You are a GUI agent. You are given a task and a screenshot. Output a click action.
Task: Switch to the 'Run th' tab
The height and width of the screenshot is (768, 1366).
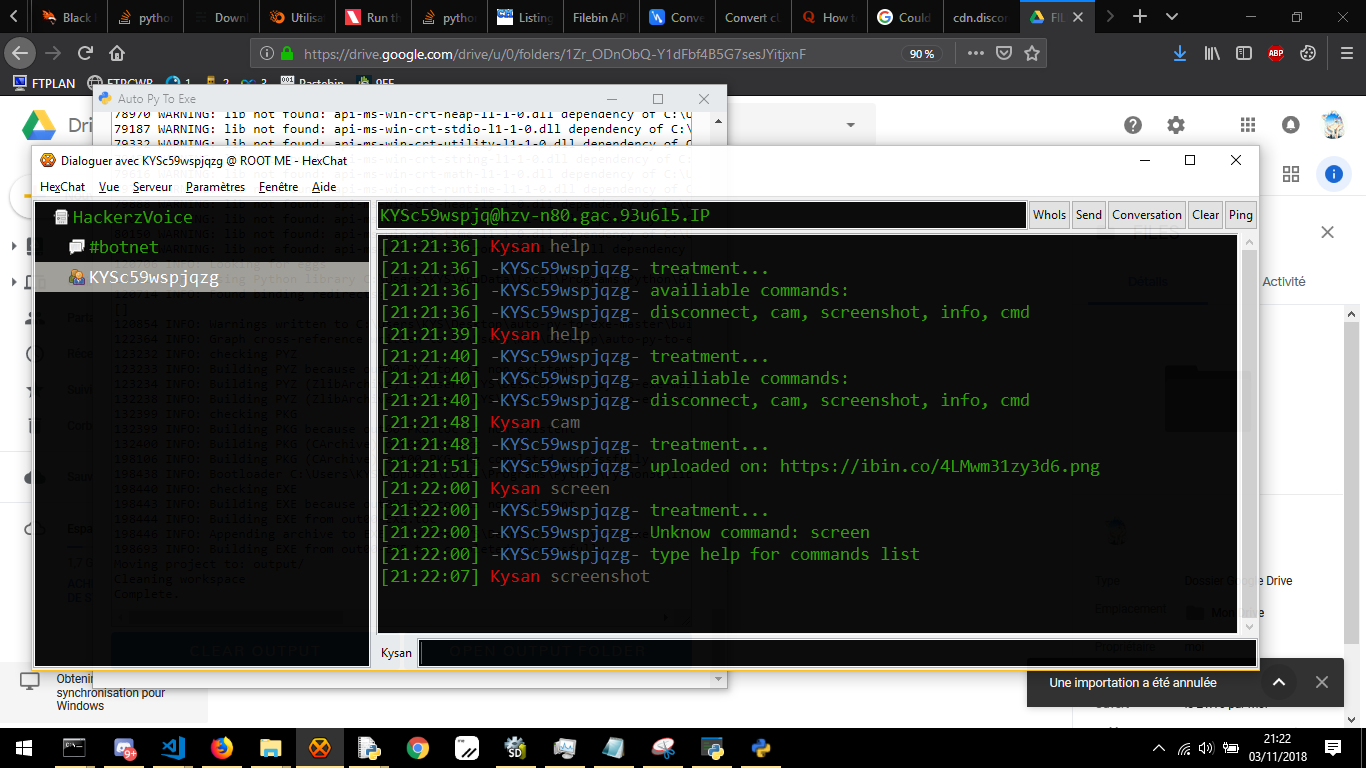[375, 17]
